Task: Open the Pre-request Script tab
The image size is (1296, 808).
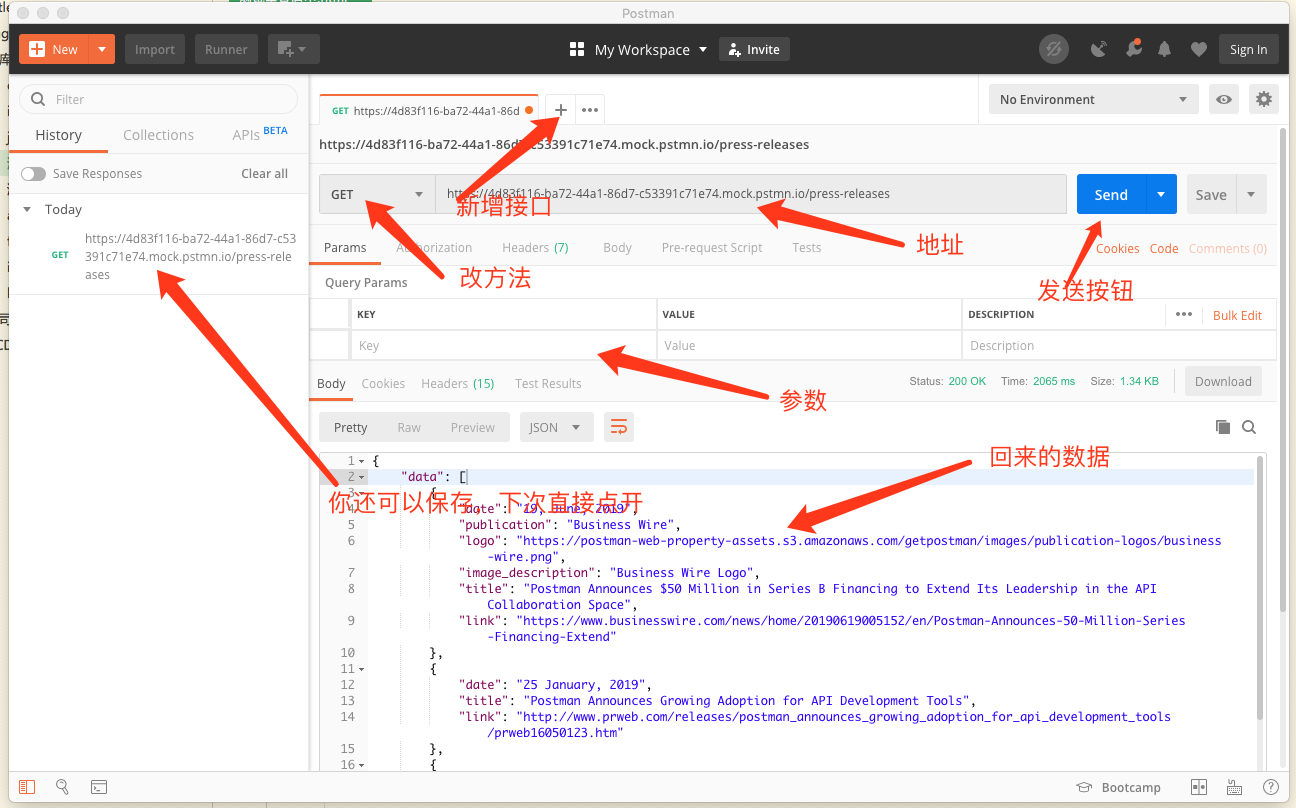Action: pyautogui.click(x=712, y=248)
